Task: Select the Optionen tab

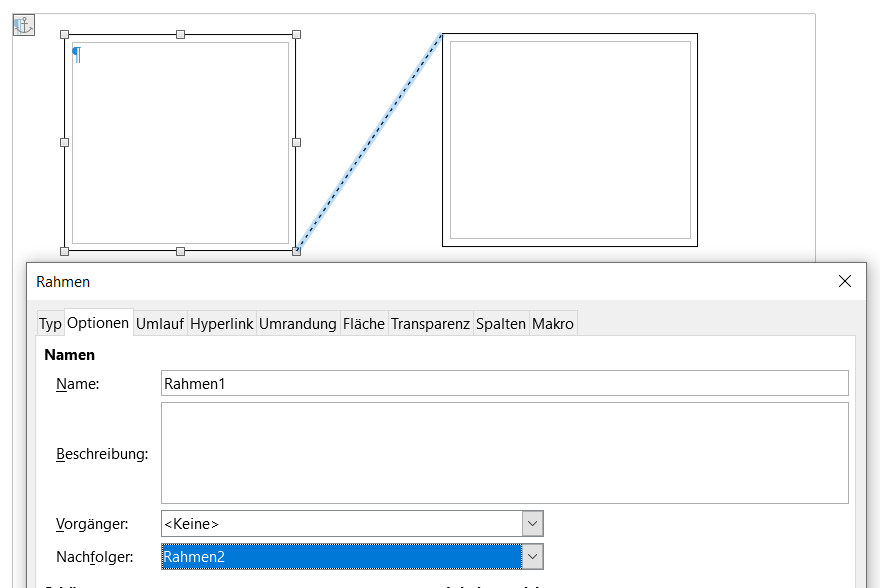Action: click(98, 323)
